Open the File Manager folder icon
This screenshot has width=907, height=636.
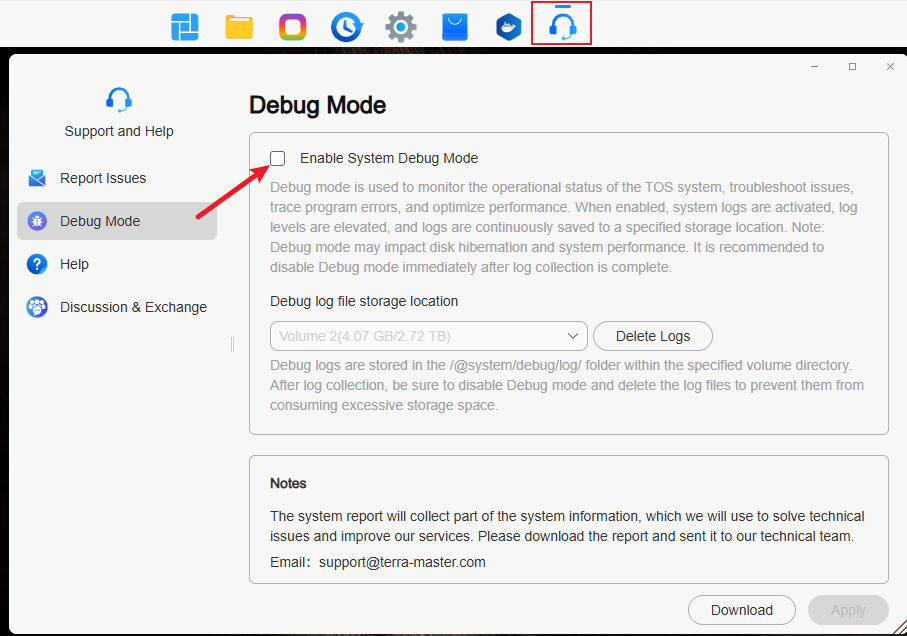click(239, 27)
